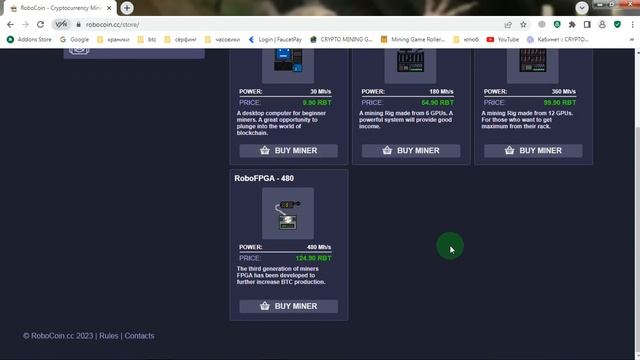This screenshot has width=640, height=360.
Task: Open the btc bookmark folder
Action: (147, 40)
